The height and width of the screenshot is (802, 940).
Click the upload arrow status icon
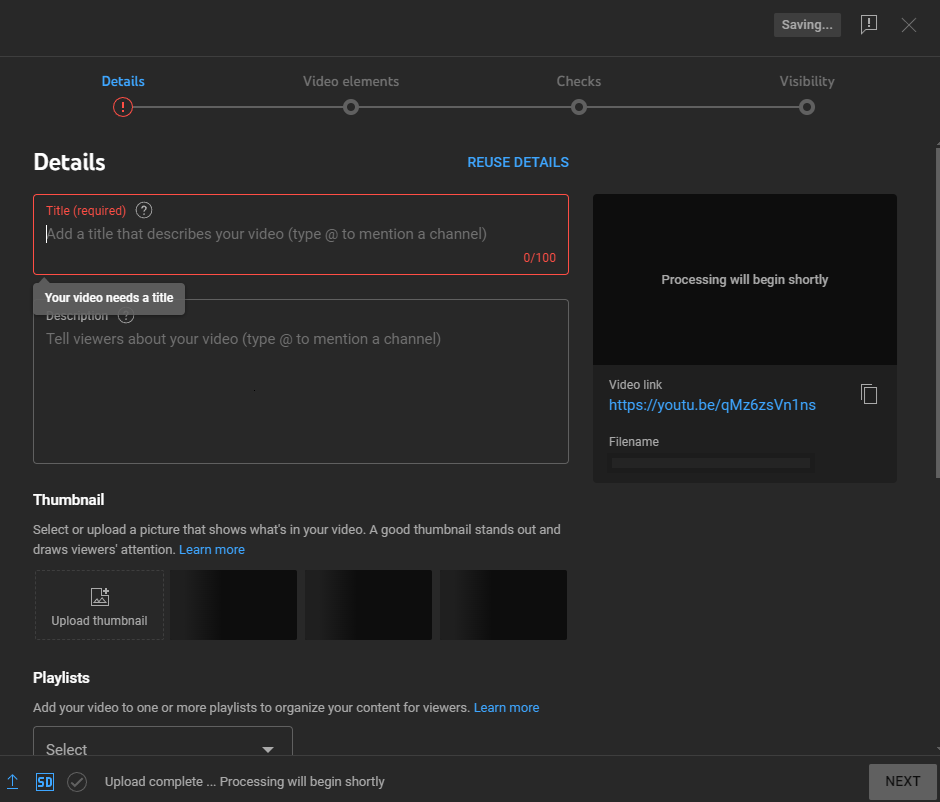(13, 782)
